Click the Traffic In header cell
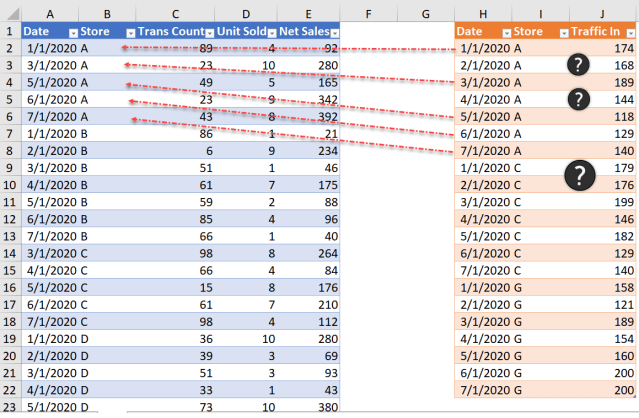Viewport: 639px width, 418px height. coord(602,31)
